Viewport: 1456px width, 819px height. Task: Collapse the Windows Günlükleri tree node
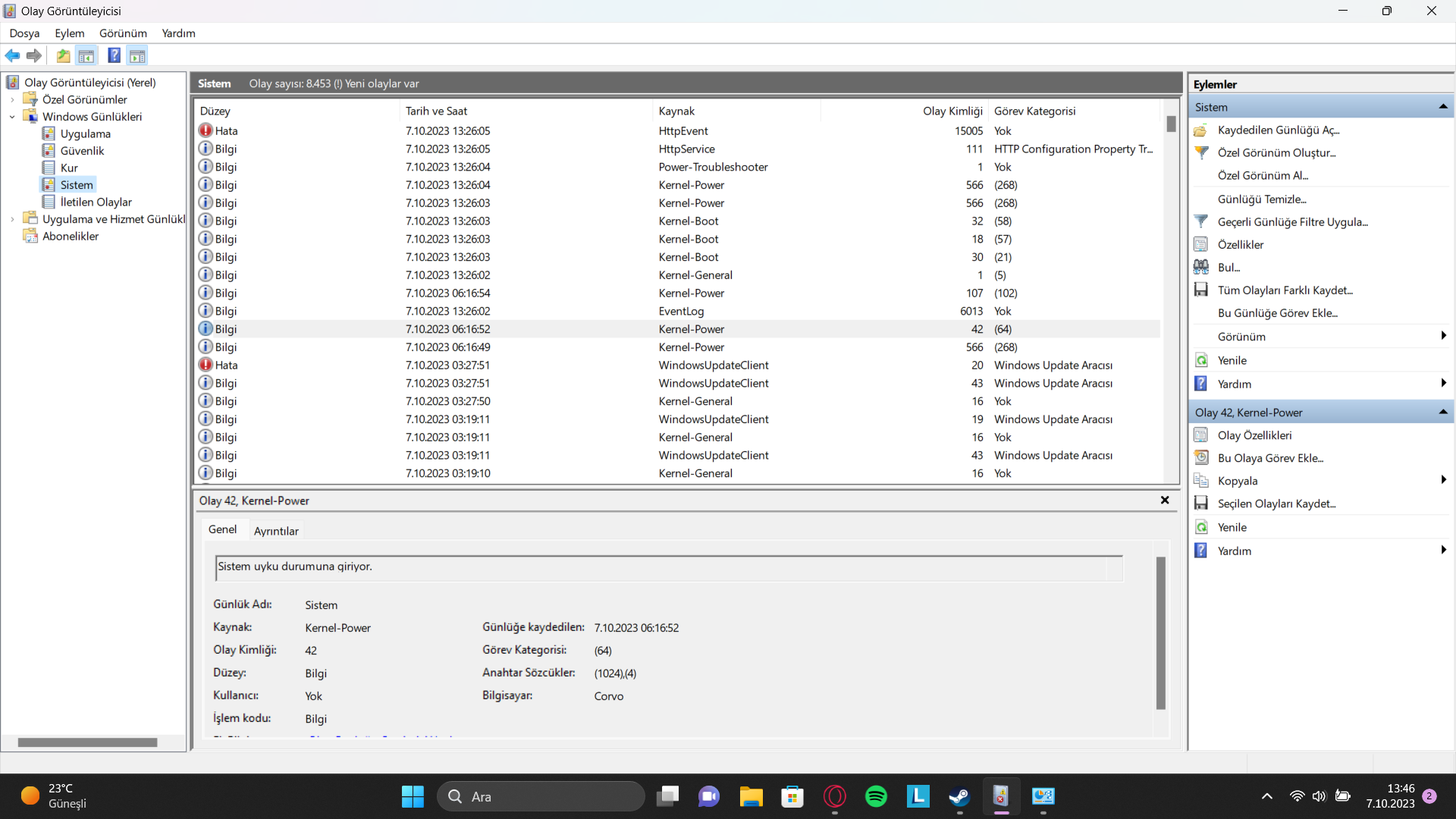pyautogui.click(x=12, y=117)
